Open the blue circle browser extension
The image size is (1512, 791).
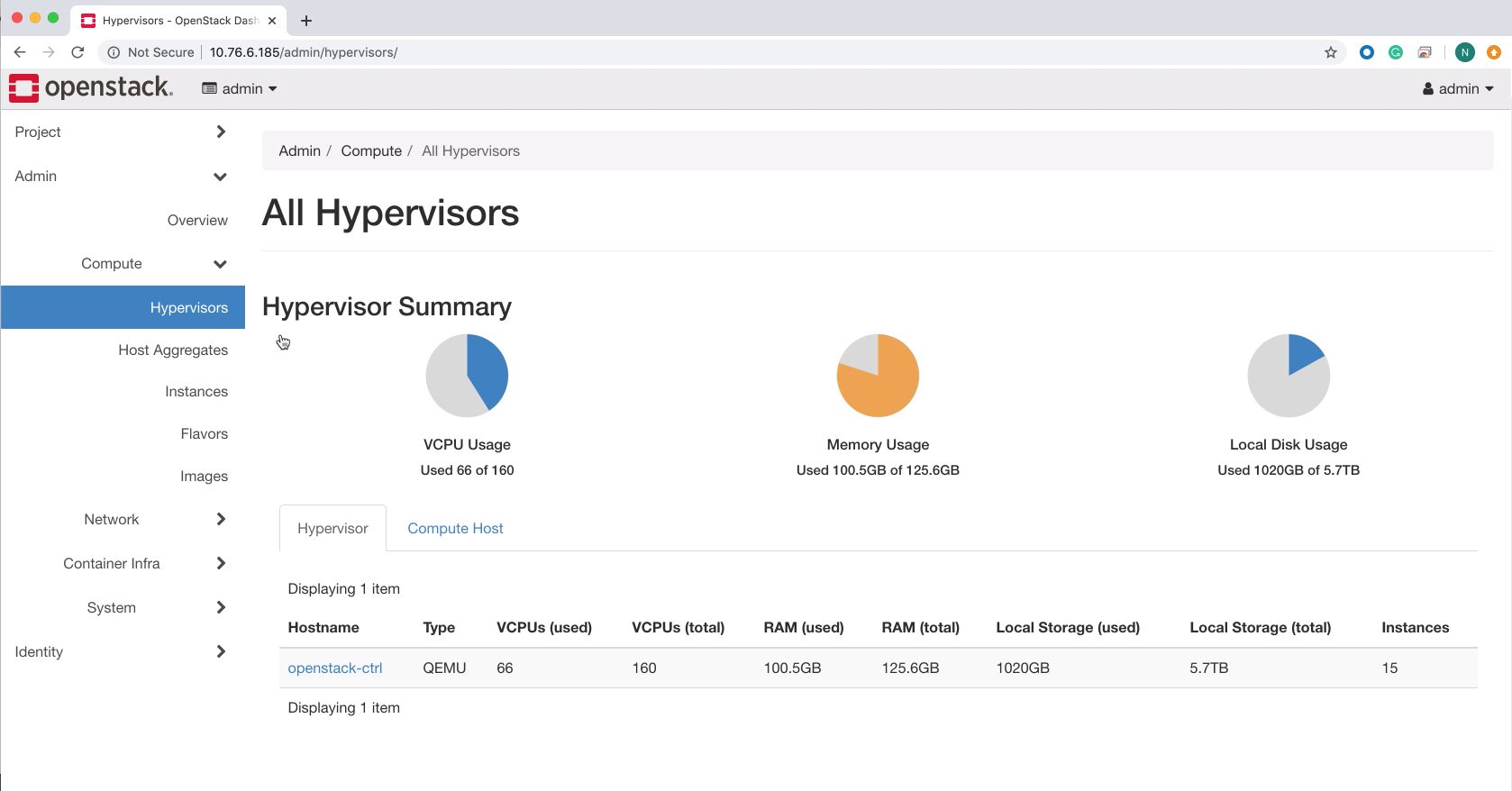tap(1367, 52)
